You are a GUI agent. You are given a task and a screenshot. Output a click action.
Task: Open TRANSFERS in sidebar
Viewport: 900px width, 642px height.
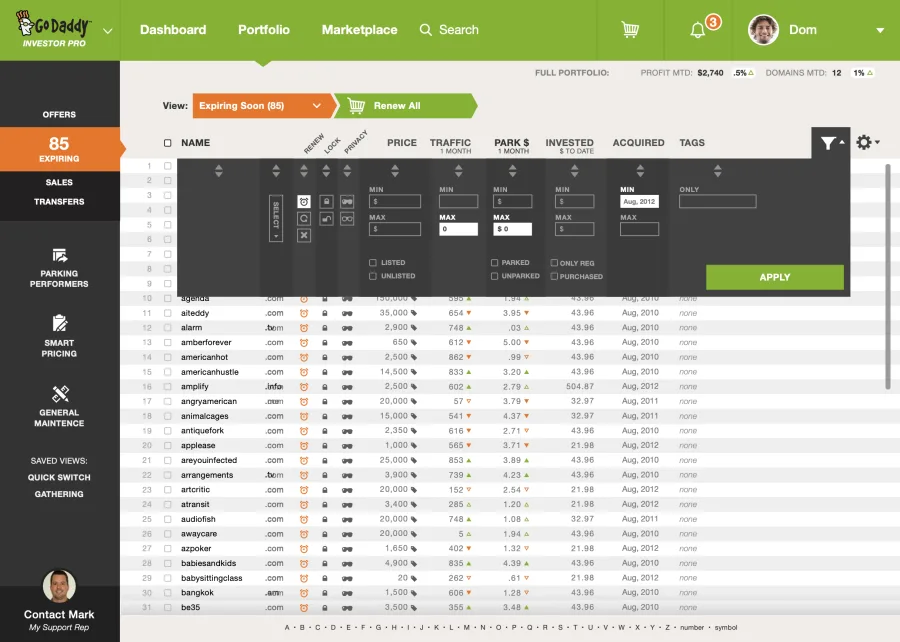(x=59, y=202)
